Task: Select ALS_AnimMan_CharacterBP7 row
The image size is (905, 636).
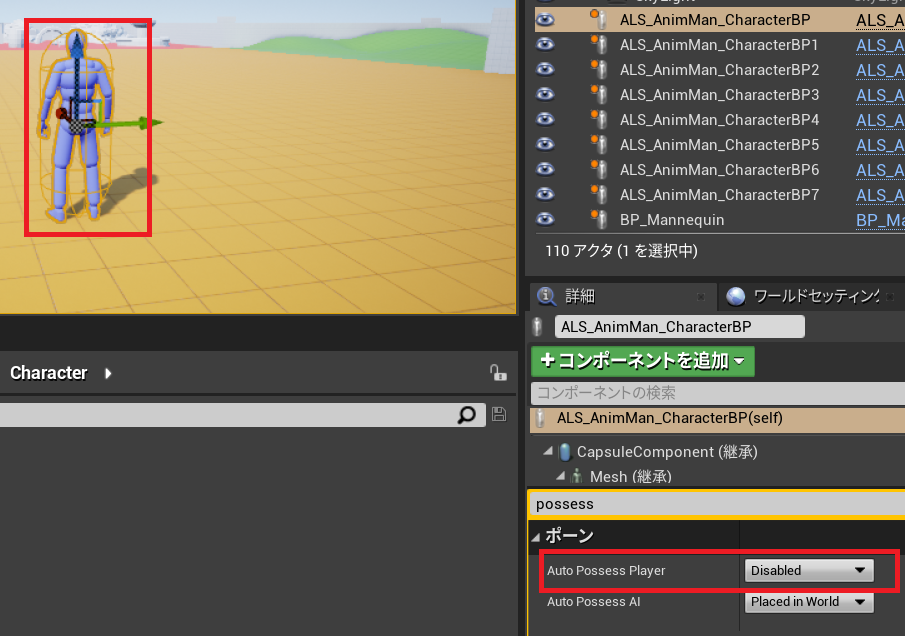Action: point(719,194)
